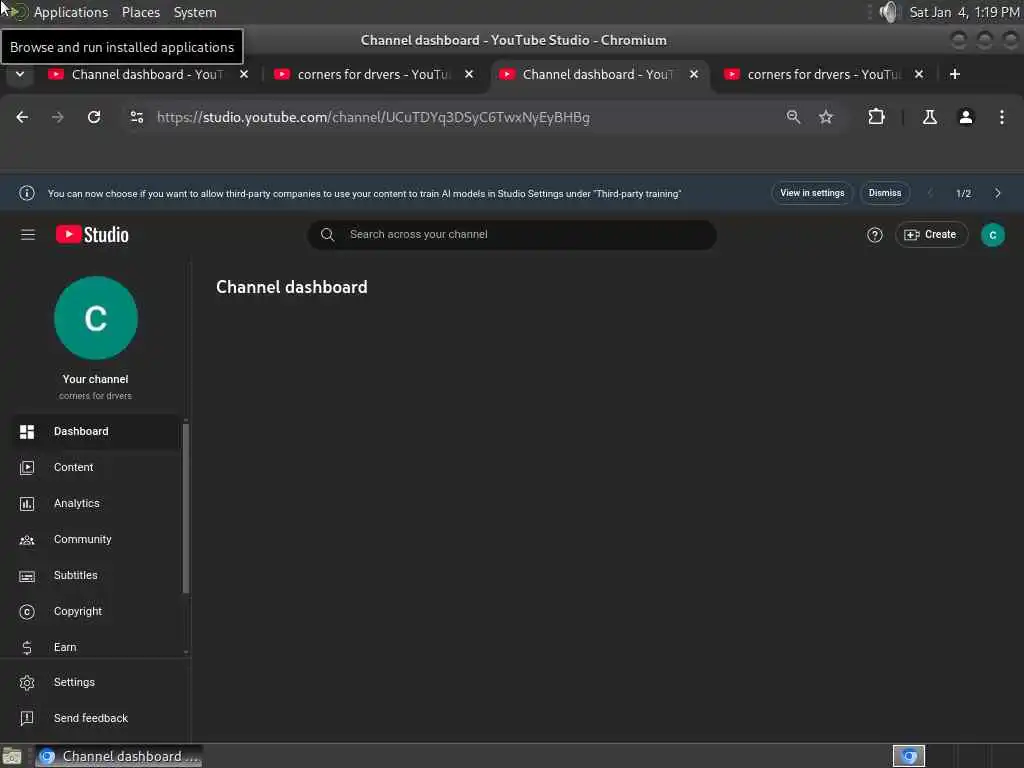Image resolution: width=1024 pixels, height=768 pixels.
Task: Open the Analytics section icon
Action: click(27, 504)
